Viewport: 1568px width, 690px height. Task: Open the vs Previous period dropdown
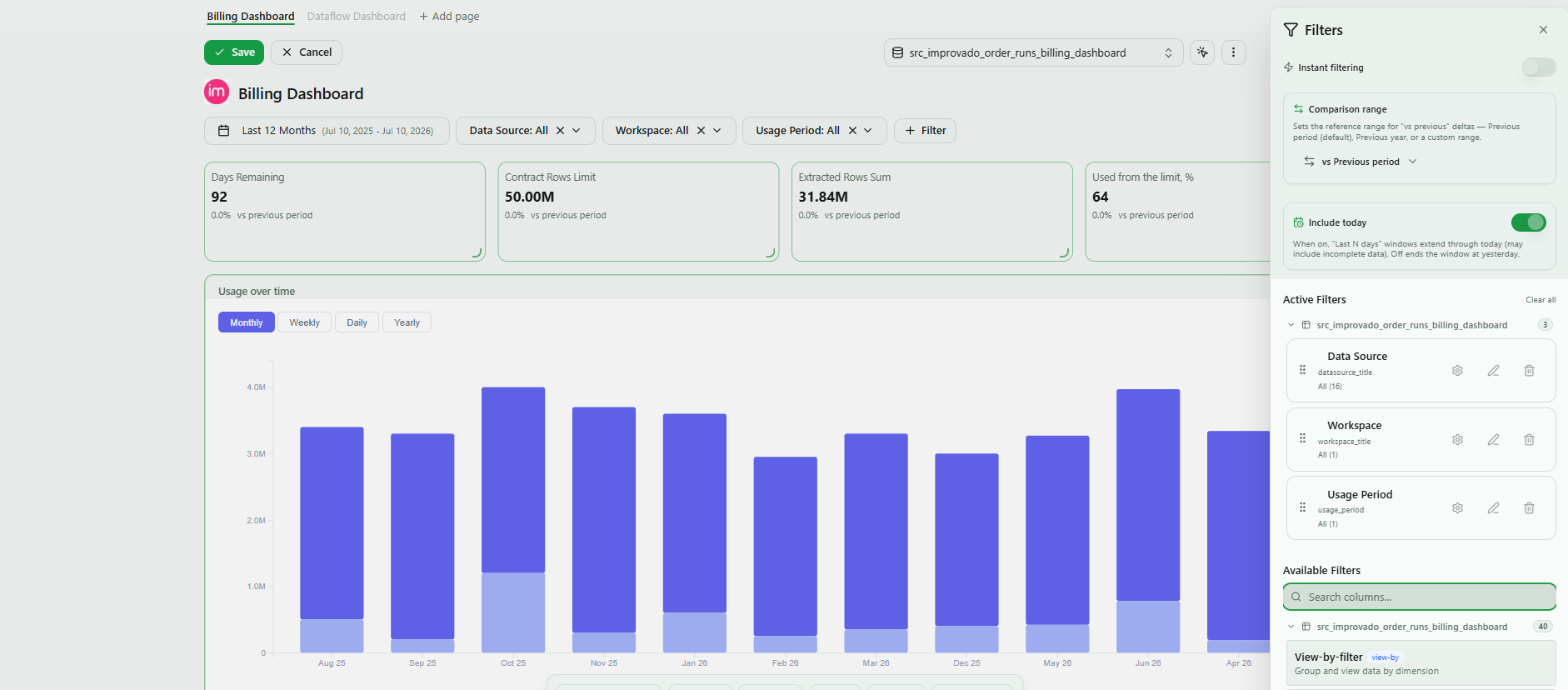[x=1361, y=162]
